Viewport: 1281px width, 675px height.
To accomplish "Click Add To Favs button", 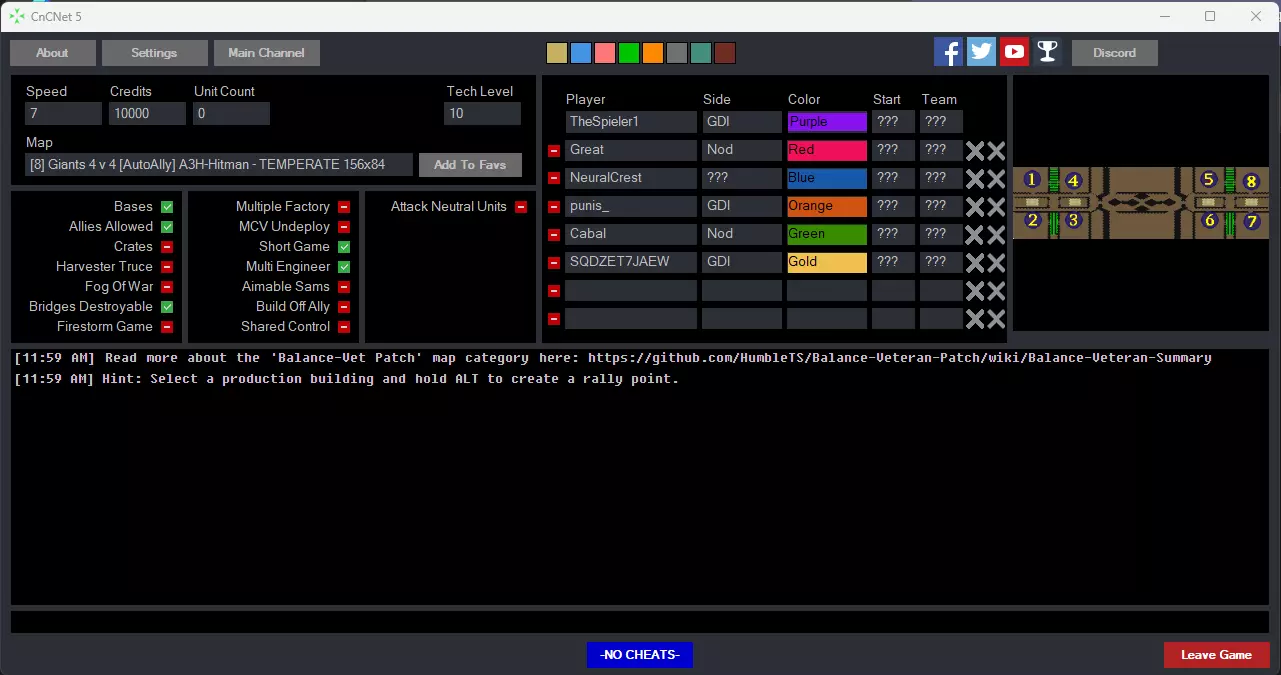I will 470,165.
